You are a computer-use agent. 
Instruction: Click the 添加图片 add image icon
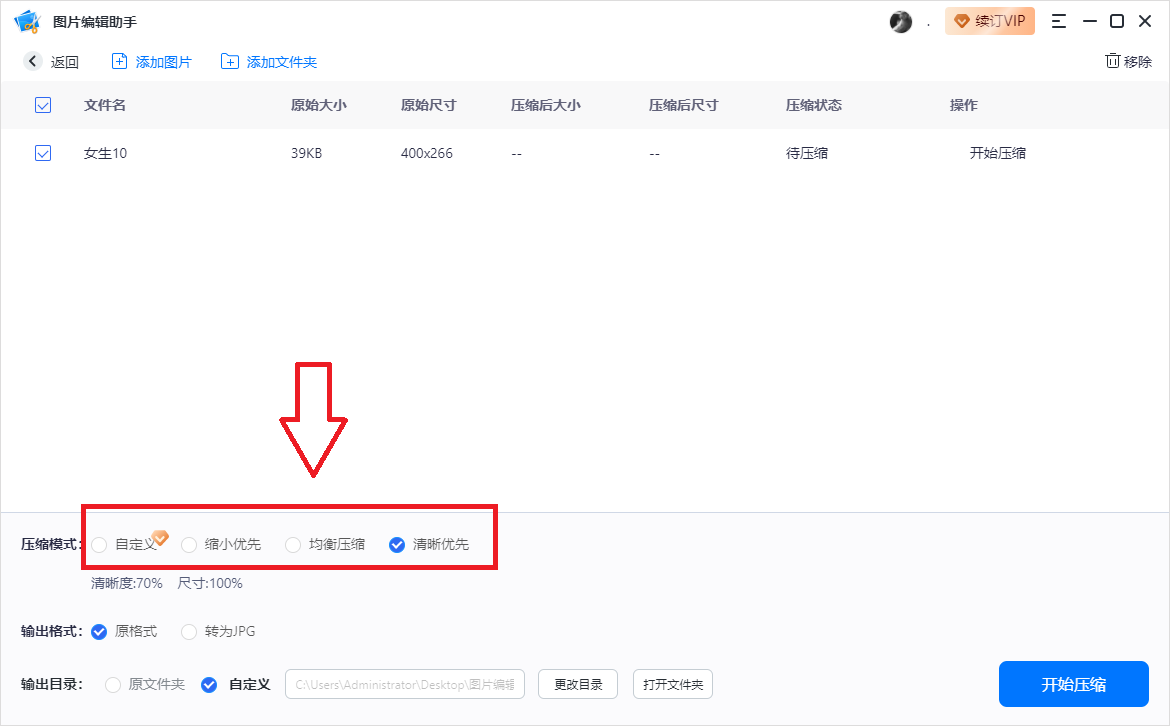[x=121, y=61]
